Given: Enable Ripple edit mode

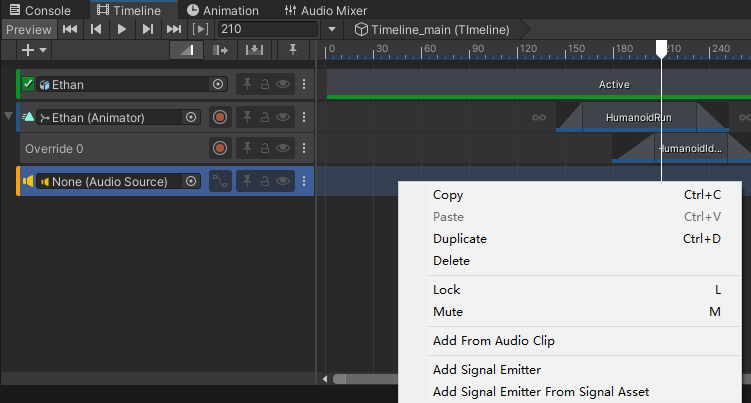Looking at the screenshot, I should (x=220, y=49).
